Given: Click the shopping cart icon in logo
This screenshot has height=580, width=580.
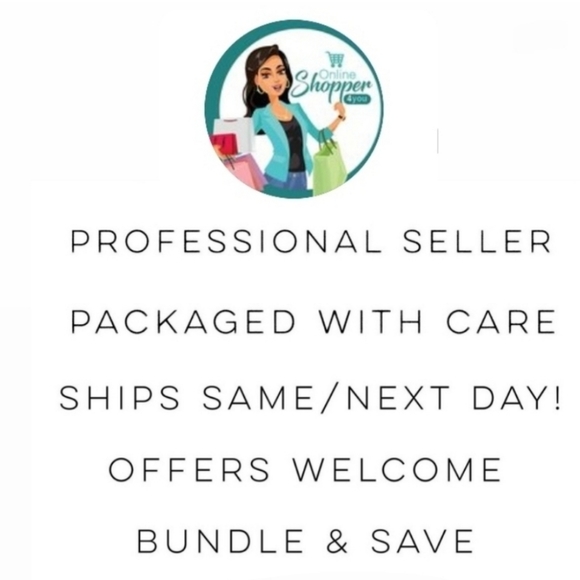Looking at the screenshot, I should pyautogui.click(x=335, y=59).
